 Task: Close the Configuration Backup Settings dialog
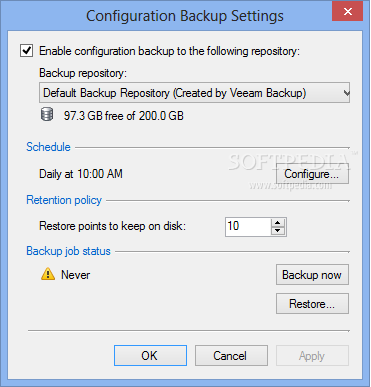348,12
